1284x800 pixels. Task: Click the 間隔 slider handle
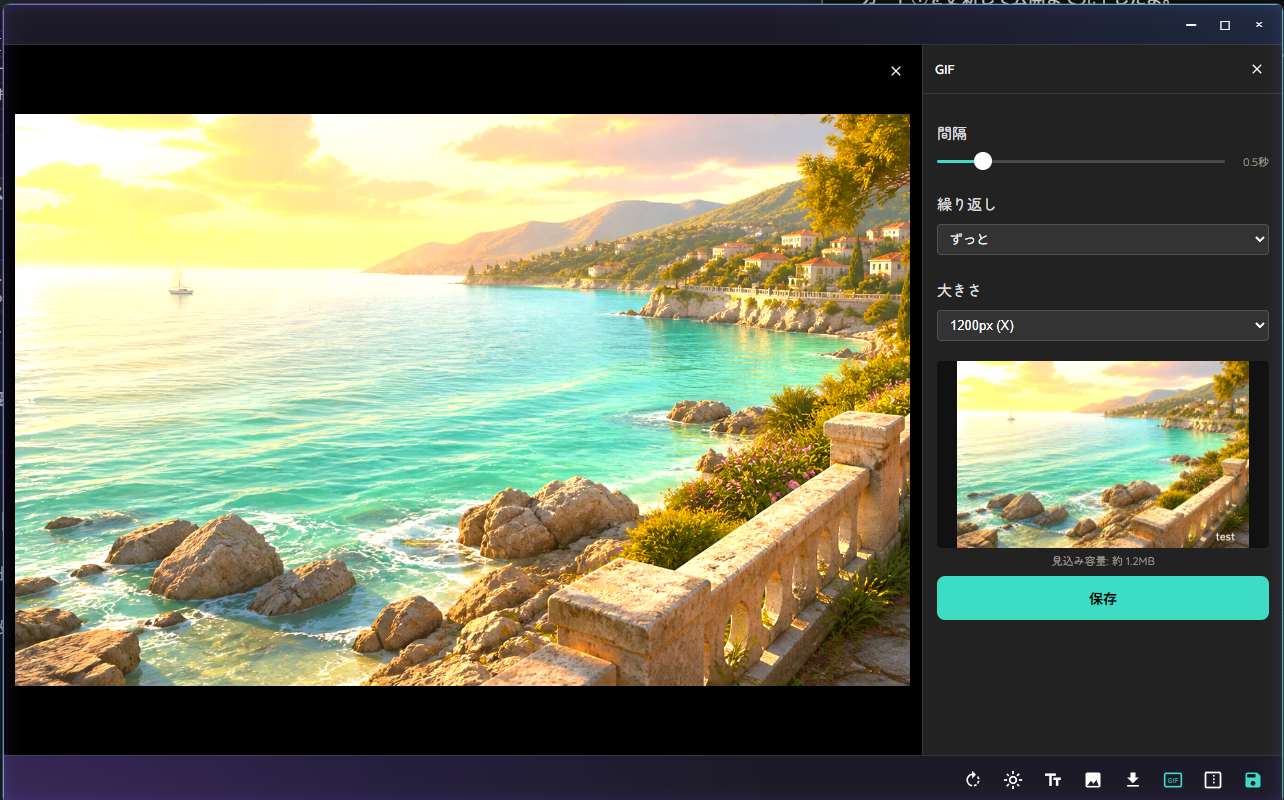click(983, 161)
